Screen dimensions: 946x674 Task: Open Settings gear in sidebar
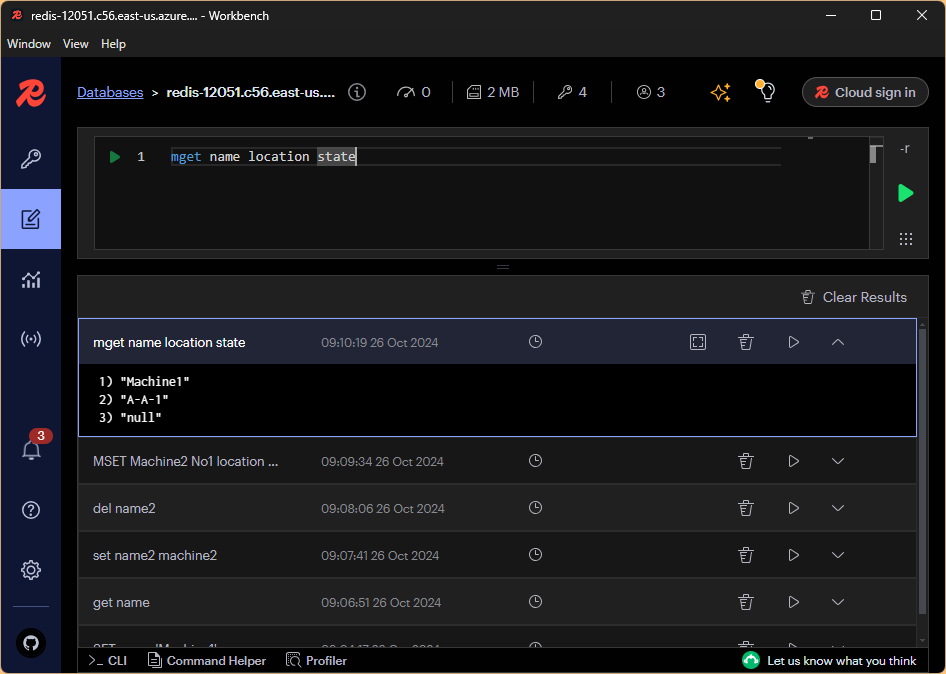pos(31,570)
